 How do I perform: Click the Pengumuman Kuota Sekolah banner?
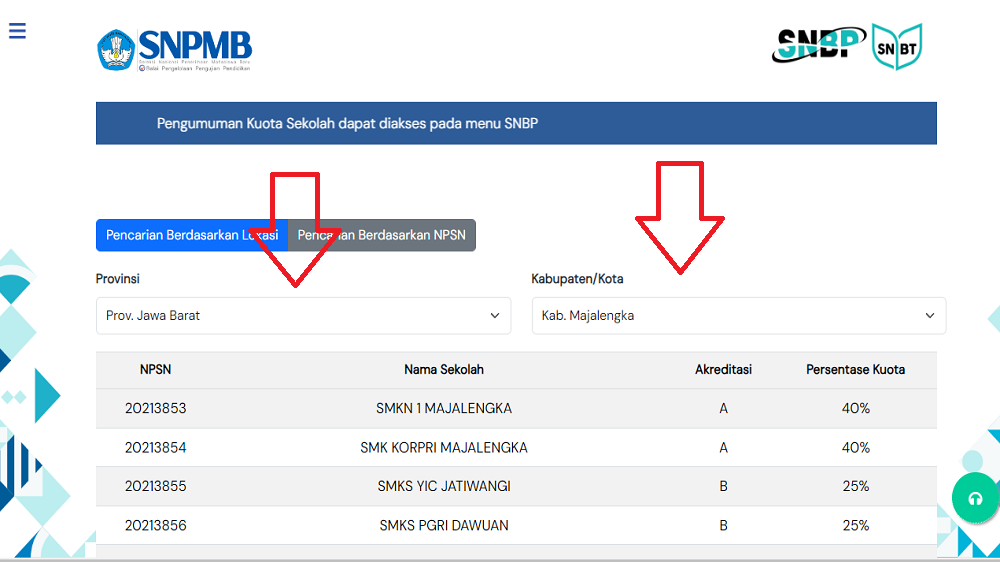point(516,123)
